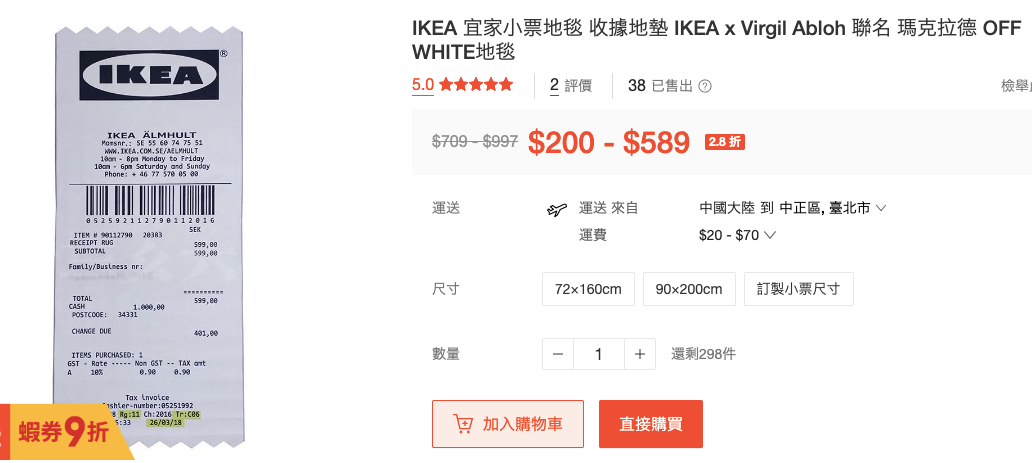Click the 加入購物車 add-to-cart button
The image size is (1032, 463).
point(507,424)
